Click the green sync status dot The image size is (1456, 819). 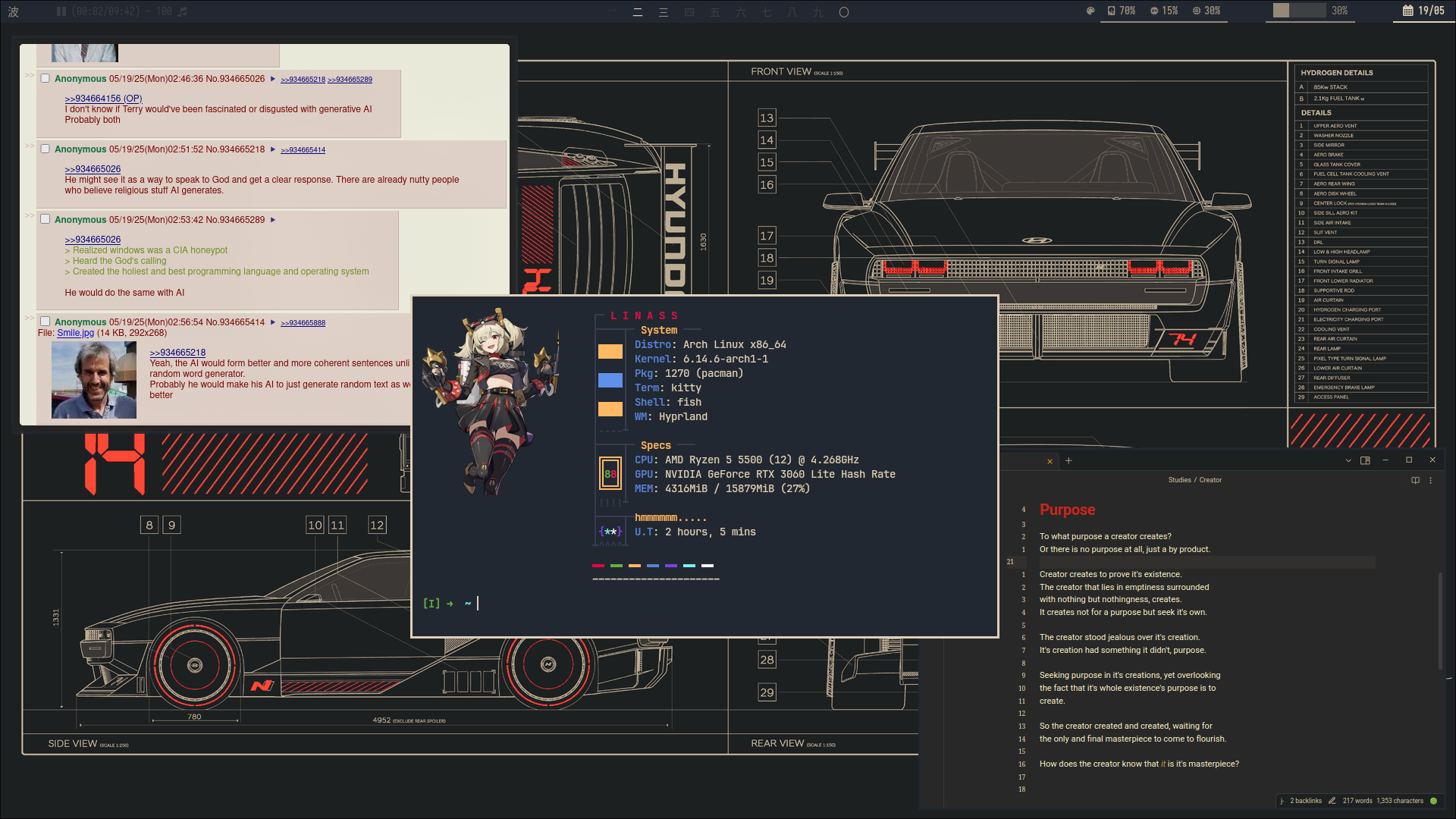point(1433,801)
